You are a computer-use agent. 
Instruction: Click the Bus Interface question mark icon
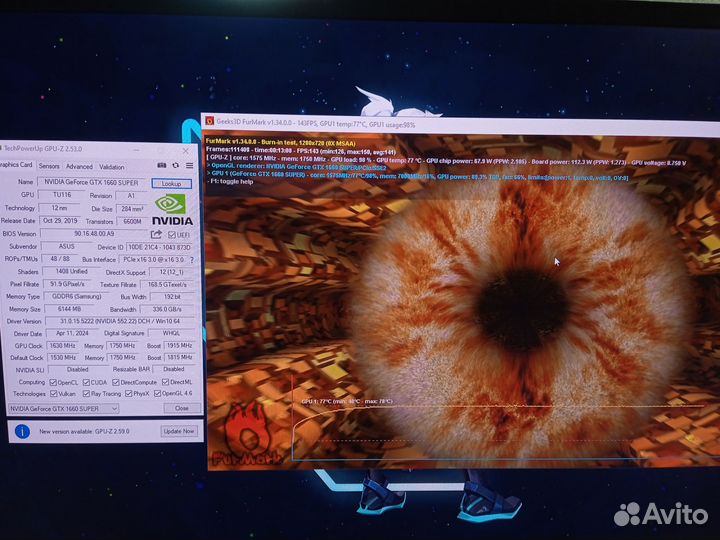tap(191, 260)
